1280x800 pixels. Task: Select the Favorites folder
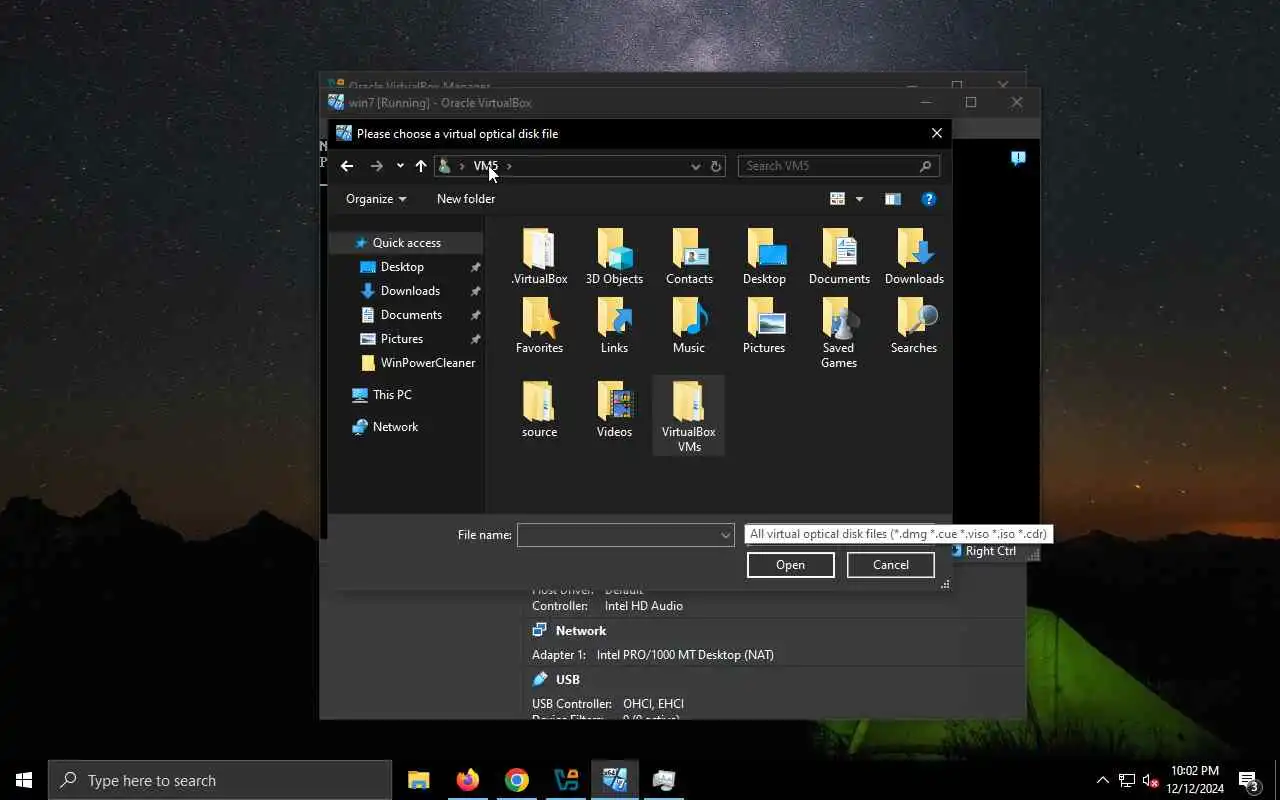pyautogui.click(x=539, y=326)
